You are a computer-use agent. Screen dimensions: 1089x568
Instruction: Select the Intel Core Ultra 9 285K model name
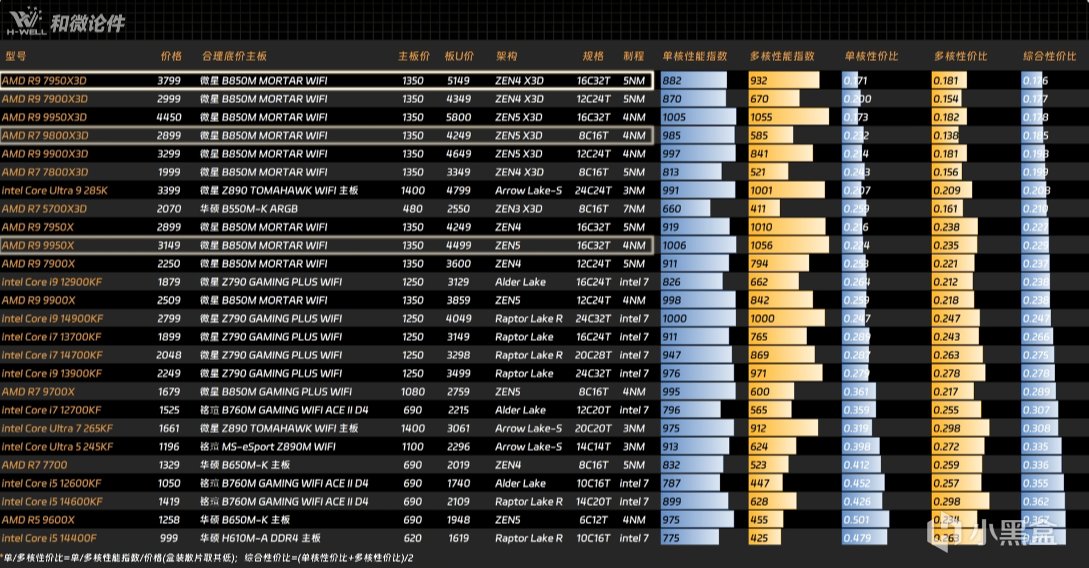(55, 190)
